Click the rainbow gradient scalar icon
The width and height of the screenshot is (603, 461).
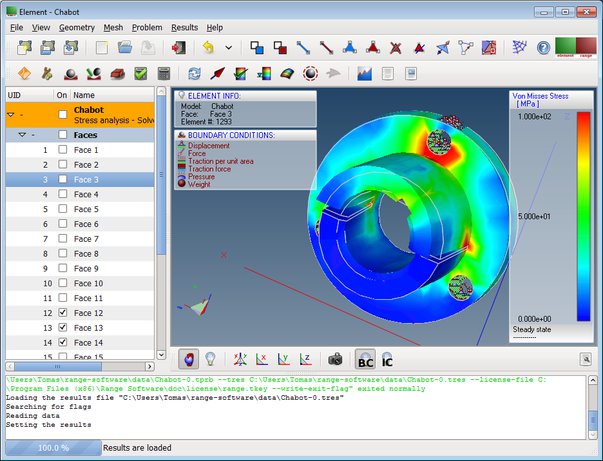(x=264, y=73)
